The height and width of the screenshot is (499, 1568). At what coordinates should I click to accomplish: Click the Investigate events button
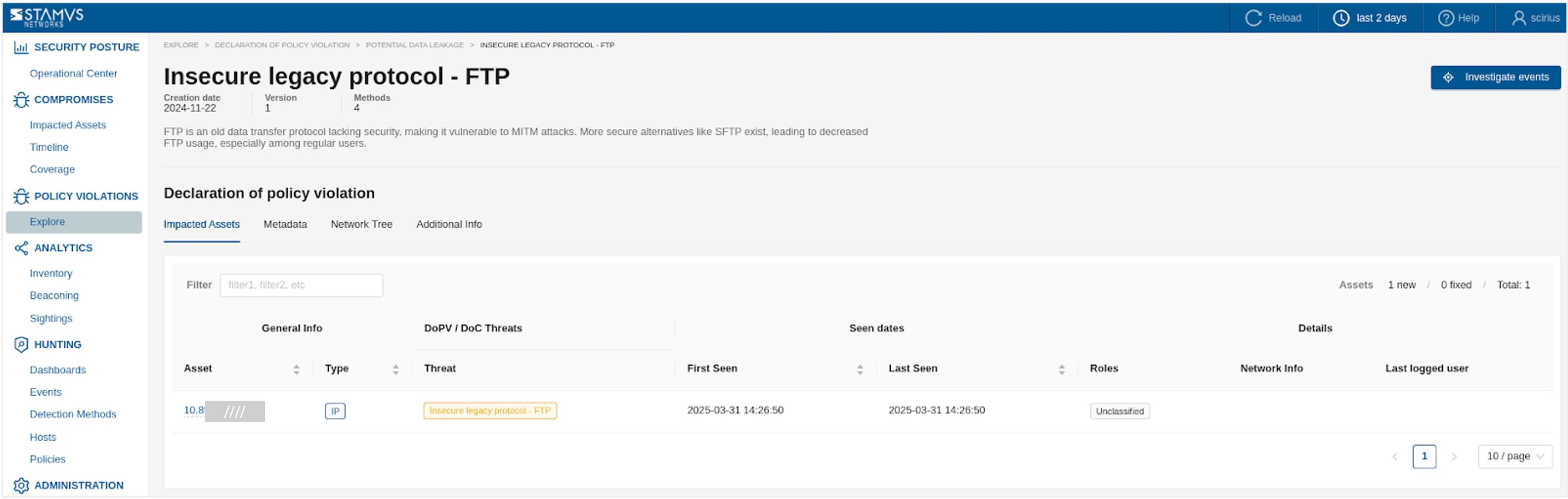[1496, 77]
